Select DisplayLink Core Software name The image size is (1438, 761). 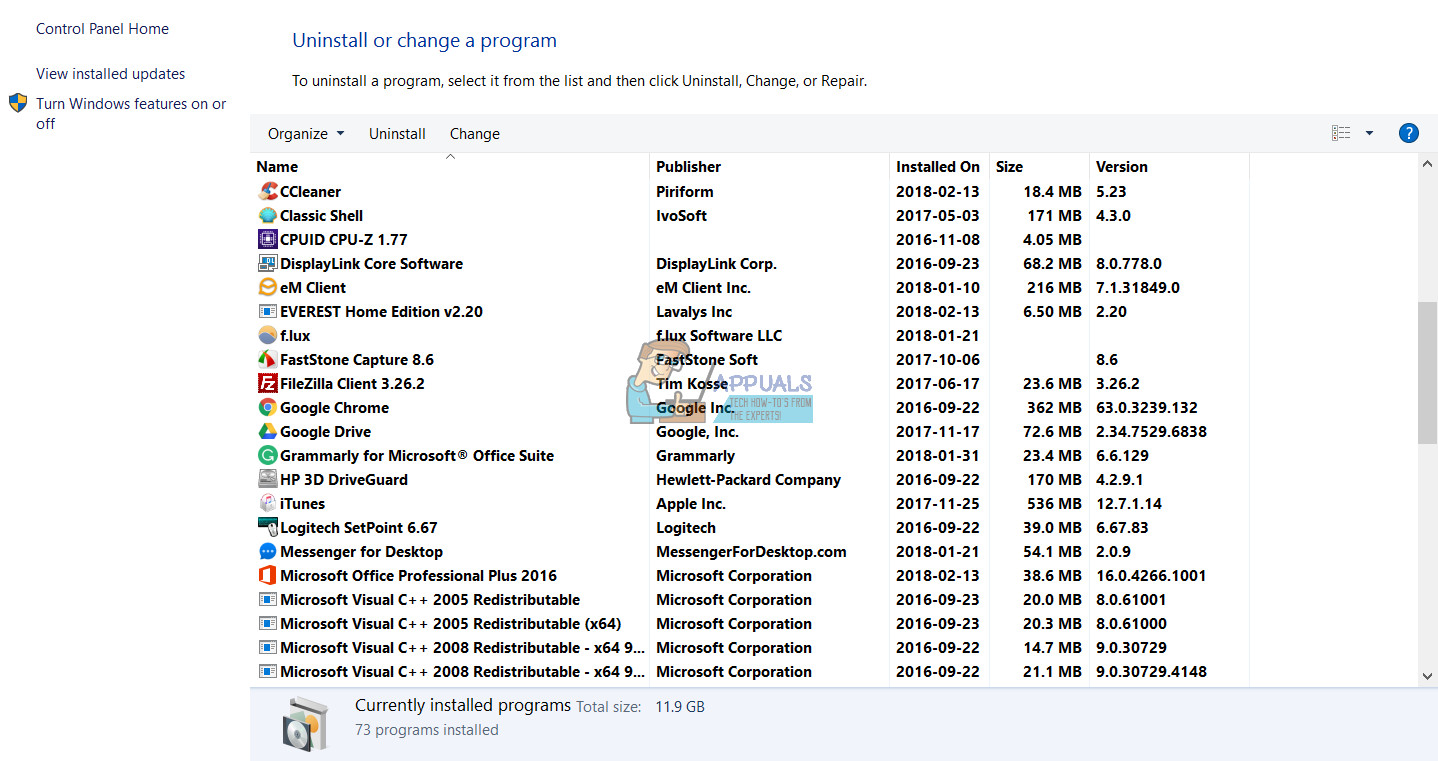tap(372, 263)
